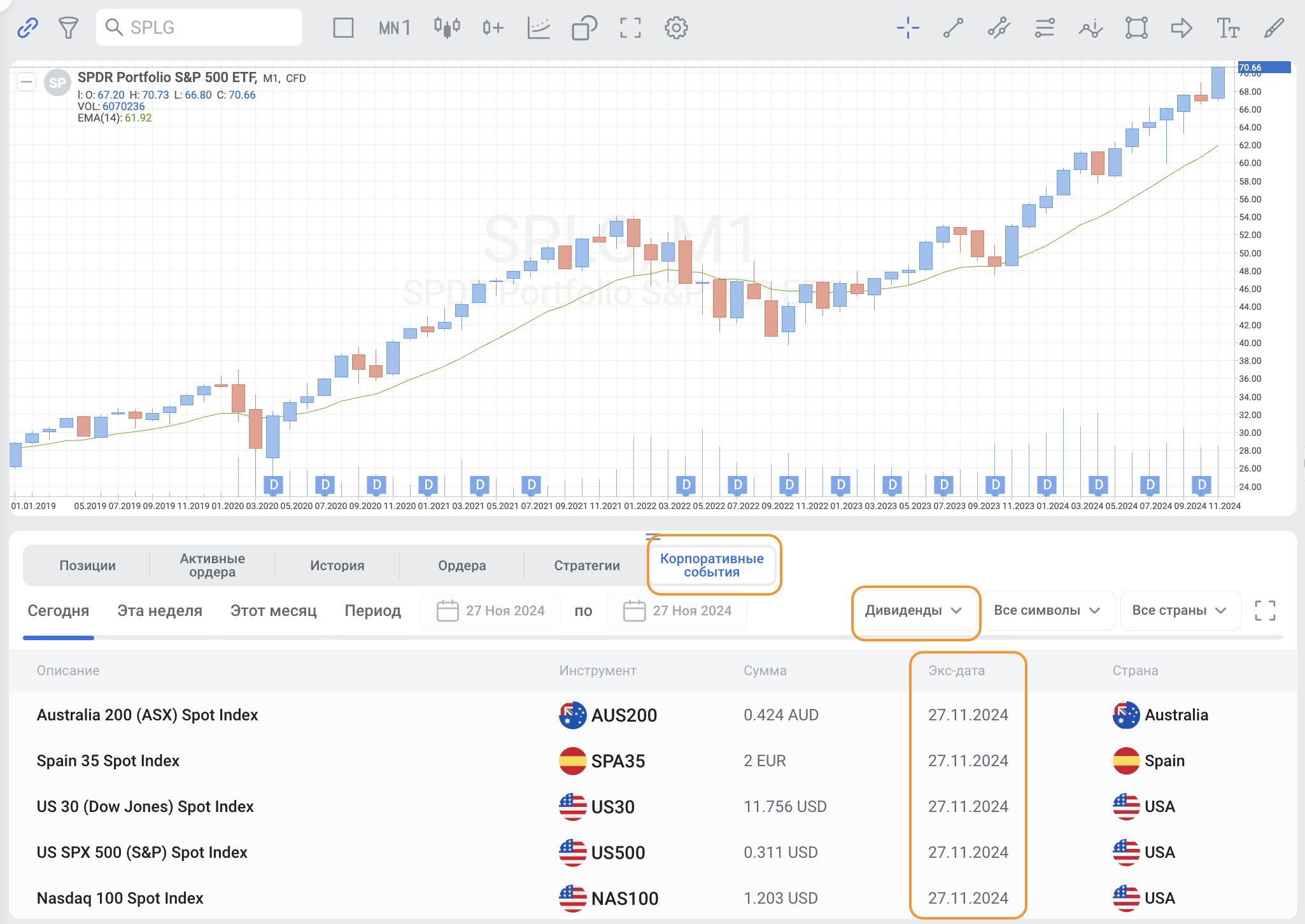The image size is (1305, 924).
Task: Click the SPLG symbol search field
Action: [x=199, y=27]
